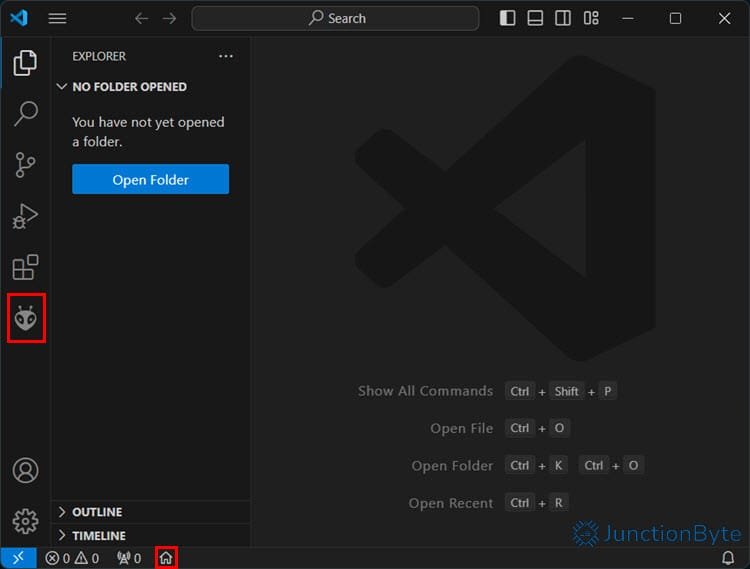750x569 pixels.
Task: Go forward with the right arrow
Action: [169, 18]
